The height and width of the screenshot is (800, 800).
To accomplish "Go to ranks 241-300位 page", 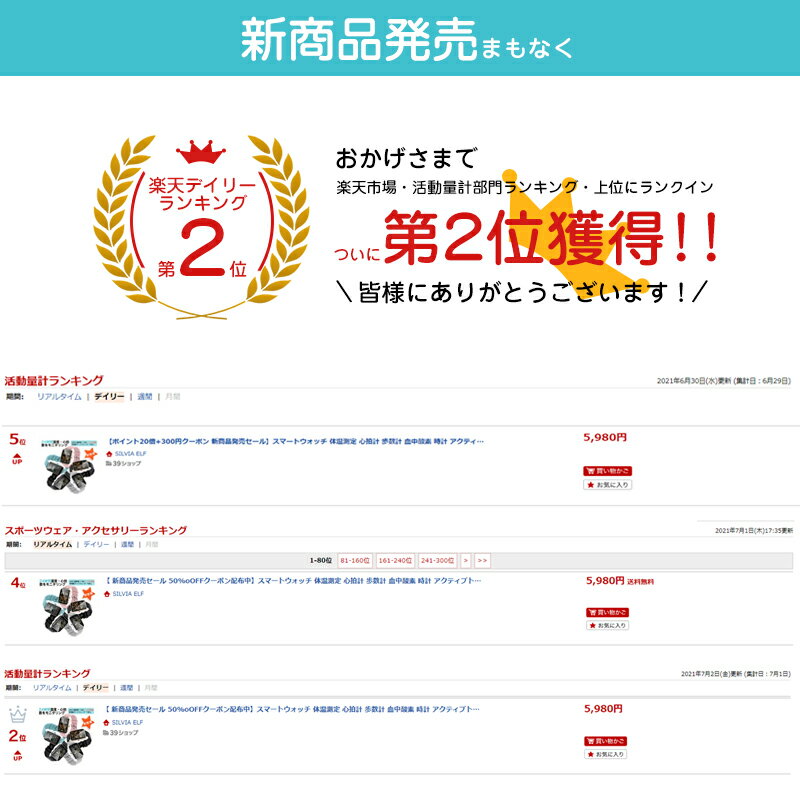I will point(437,560).
